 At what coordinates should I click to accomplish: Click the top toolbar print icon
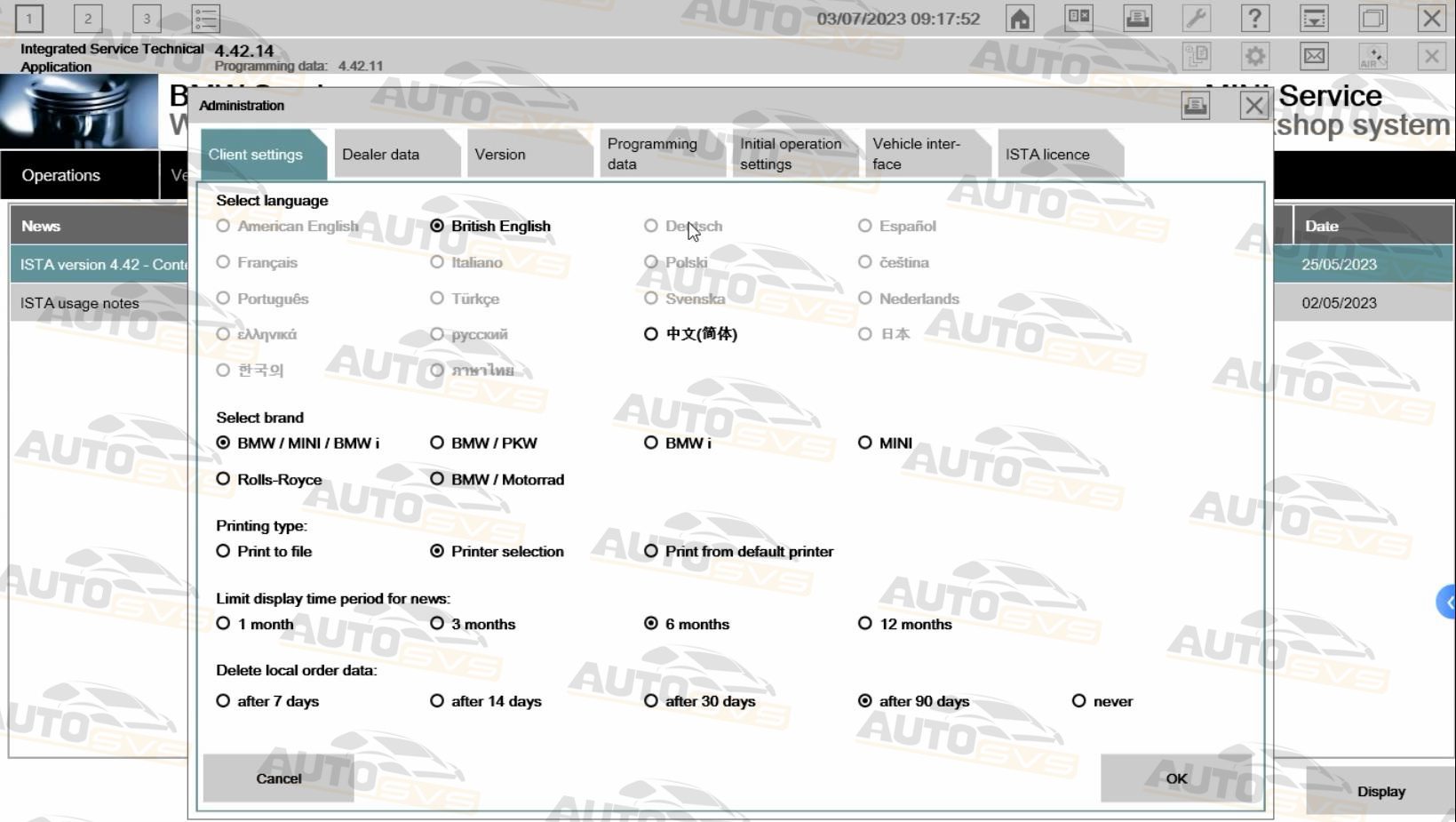coord(1137,18)
